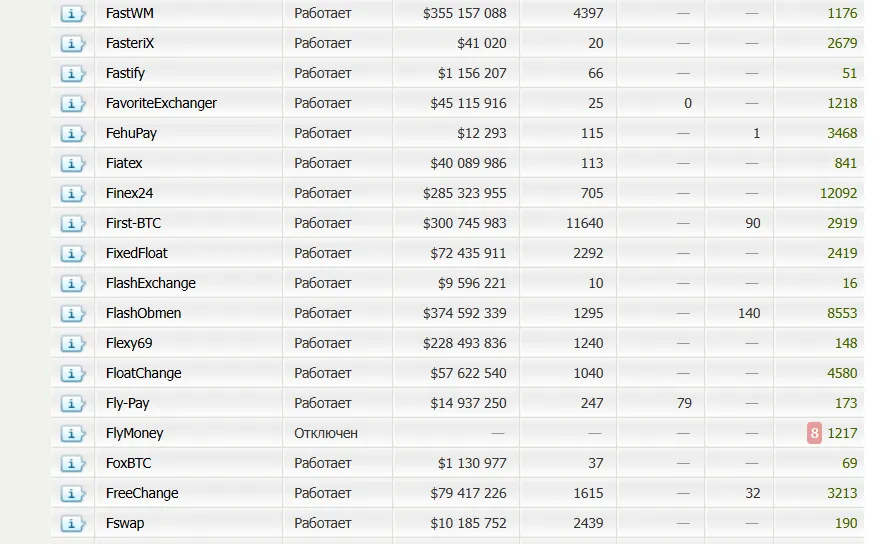Viewport: 893px width, 544px height.
Task: Click info icon beside FlashObmen
Action: (x=72, y=313)
